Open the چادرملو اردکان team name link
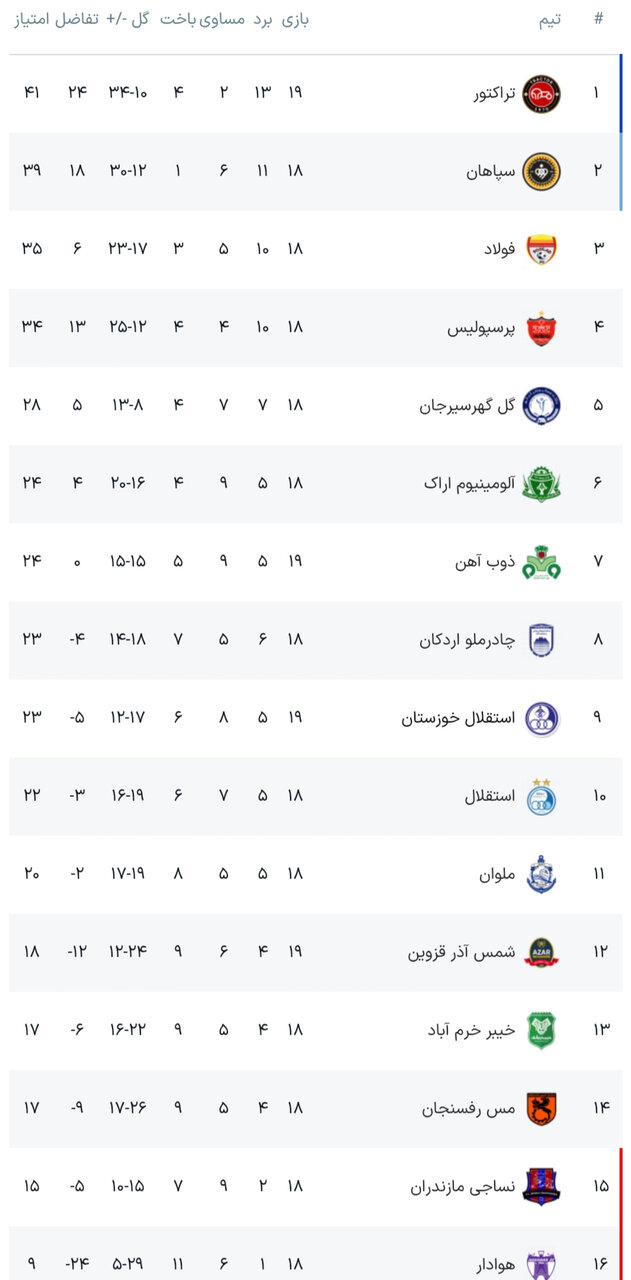The width and height of the screenshot is (631, 1280). coord(467,640)
